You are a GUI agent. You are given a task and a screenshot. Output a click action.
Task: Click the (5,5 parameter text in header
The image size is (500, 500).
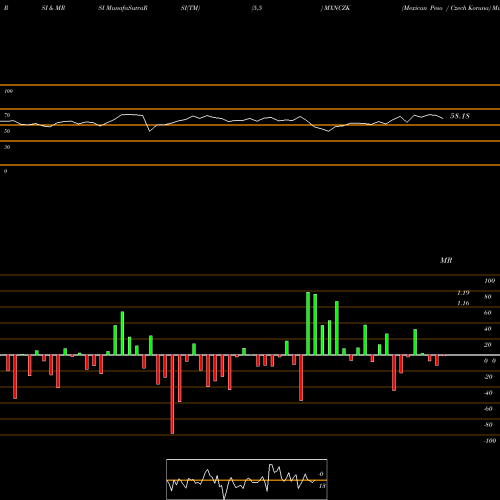tap(257, 8)
